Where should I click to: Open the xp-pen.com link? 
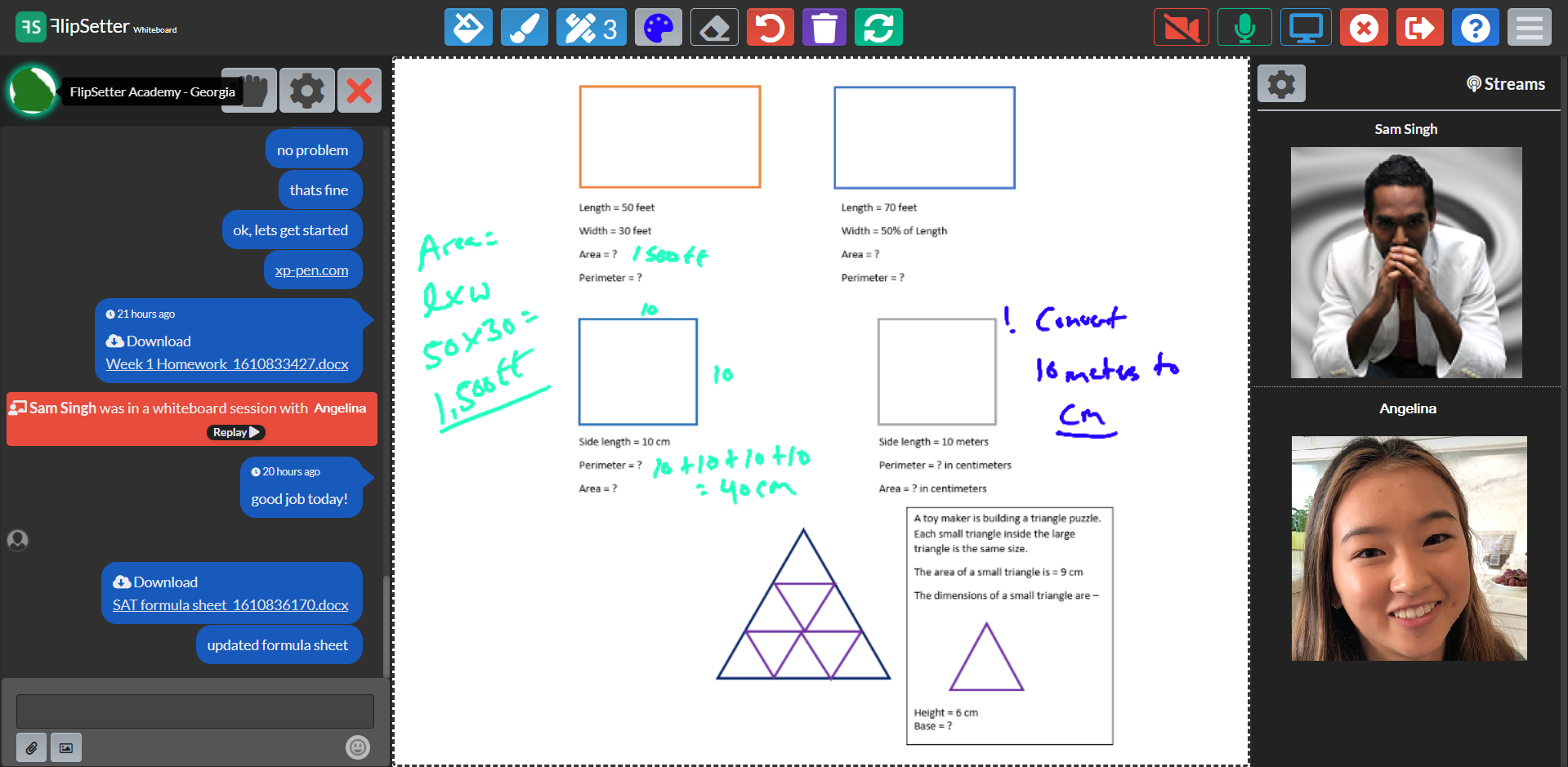[311, 270]
